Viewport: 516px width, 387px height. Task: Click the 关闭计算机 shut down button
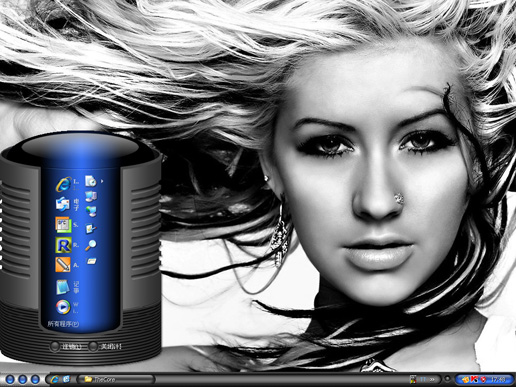(105, 347)
